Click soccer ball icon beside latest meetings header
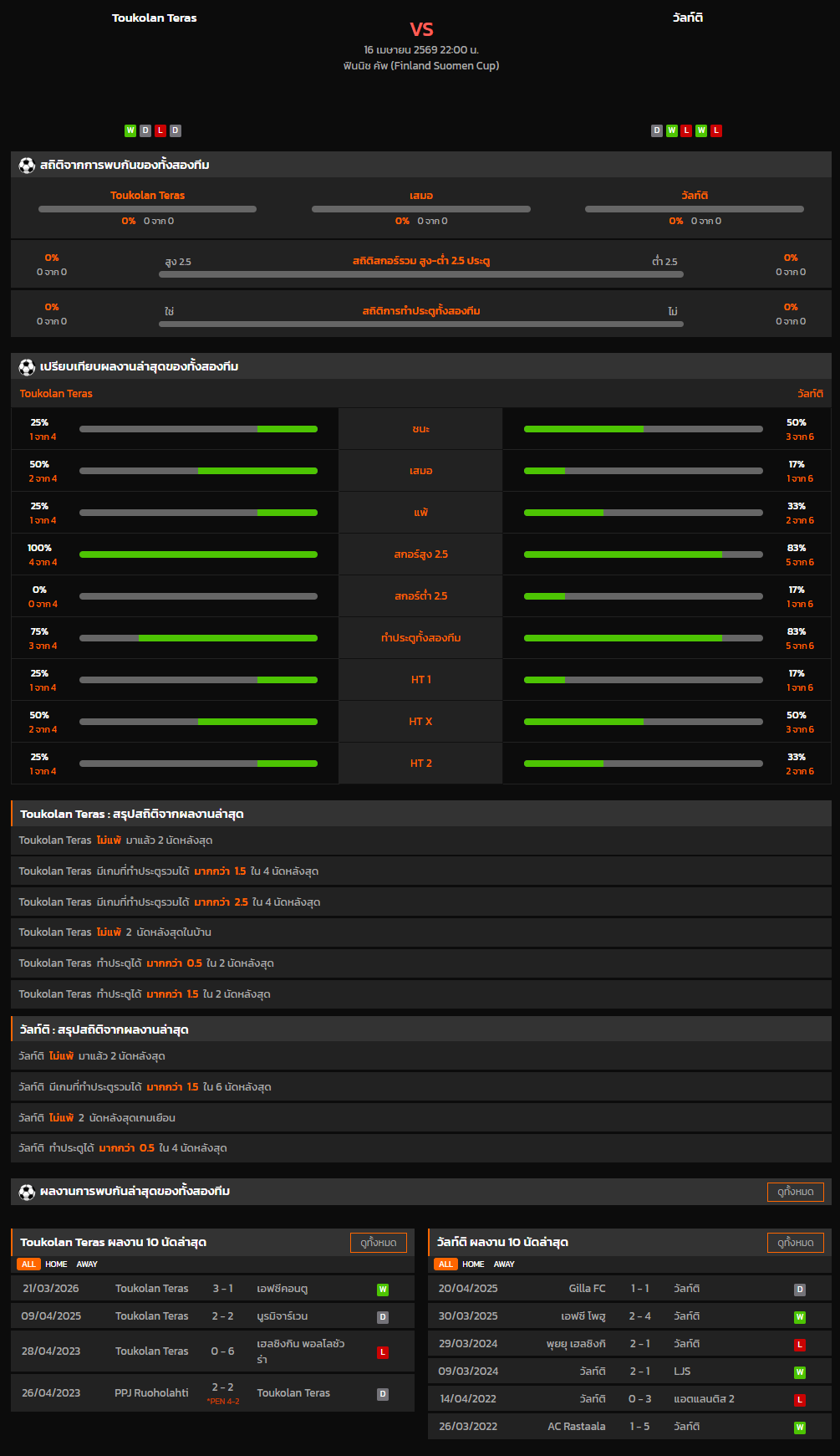This screenshot has height=1456, width=840. 27,1192
